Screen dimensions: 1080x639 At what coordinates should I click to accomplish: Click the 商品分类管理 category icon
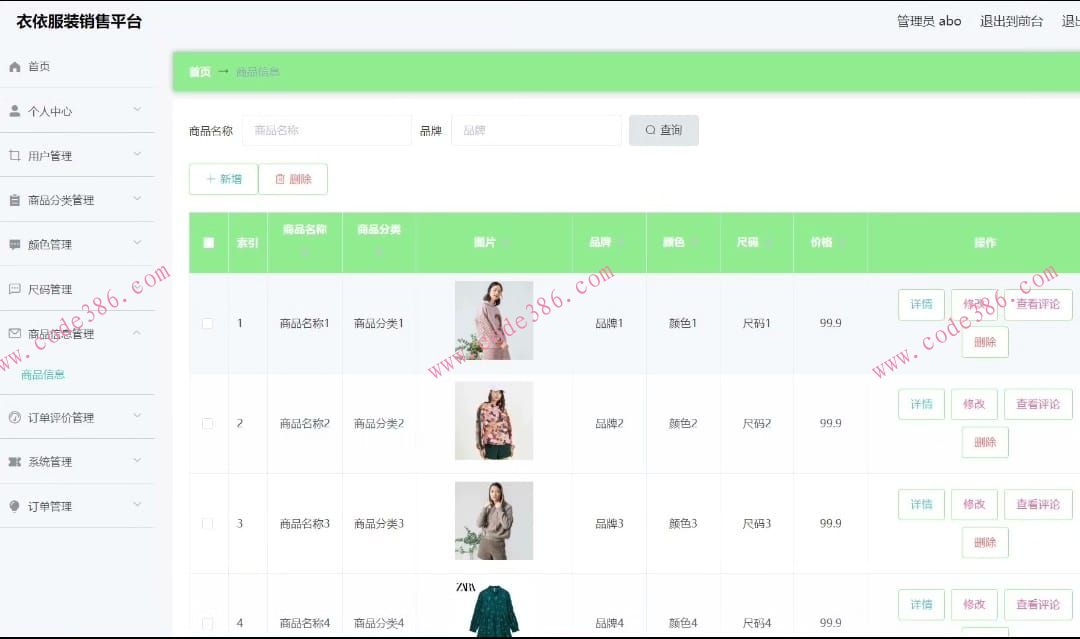[14, 199]
